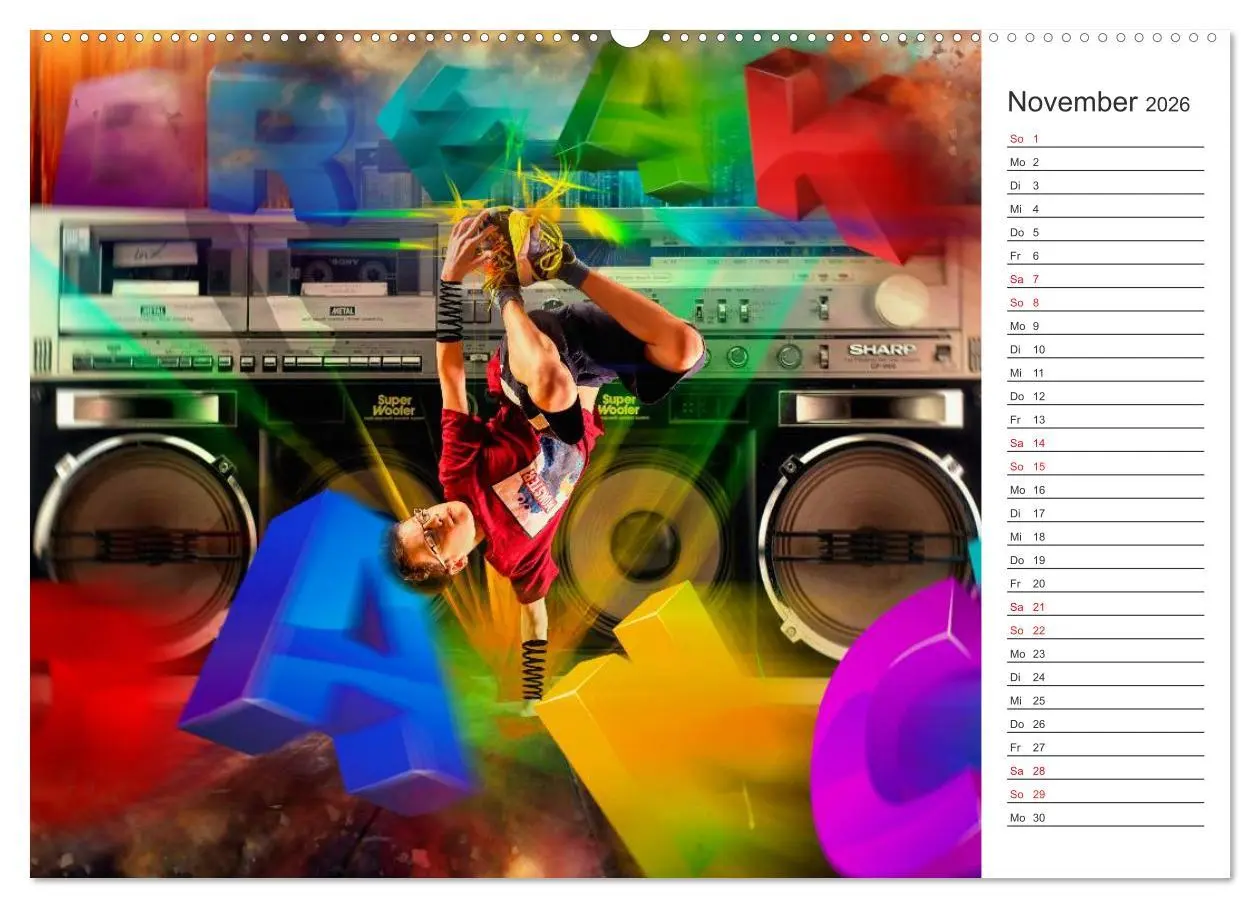
Task: Click the Mo 30 calendar row
Action: (1105, 818)
